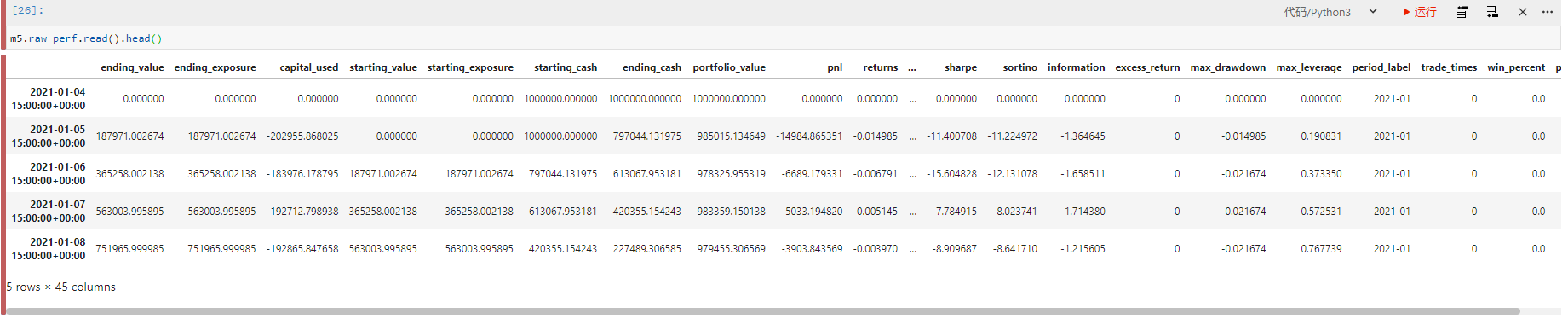This screenshot has height=319, width=1568.
Task: Click the ending_value cell 751965.999985 in 2021-01-08 row
Action: (x=129, y=249)
